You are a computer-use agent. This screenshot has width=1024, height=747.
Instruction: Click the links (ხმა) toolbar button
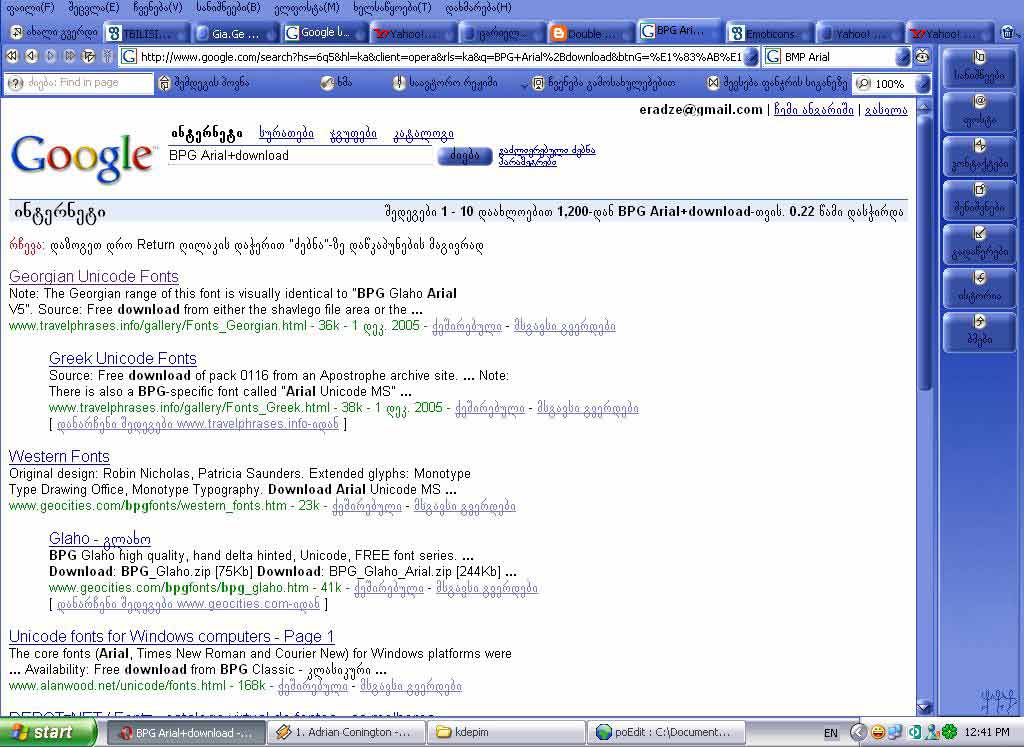tap(338, 83)
